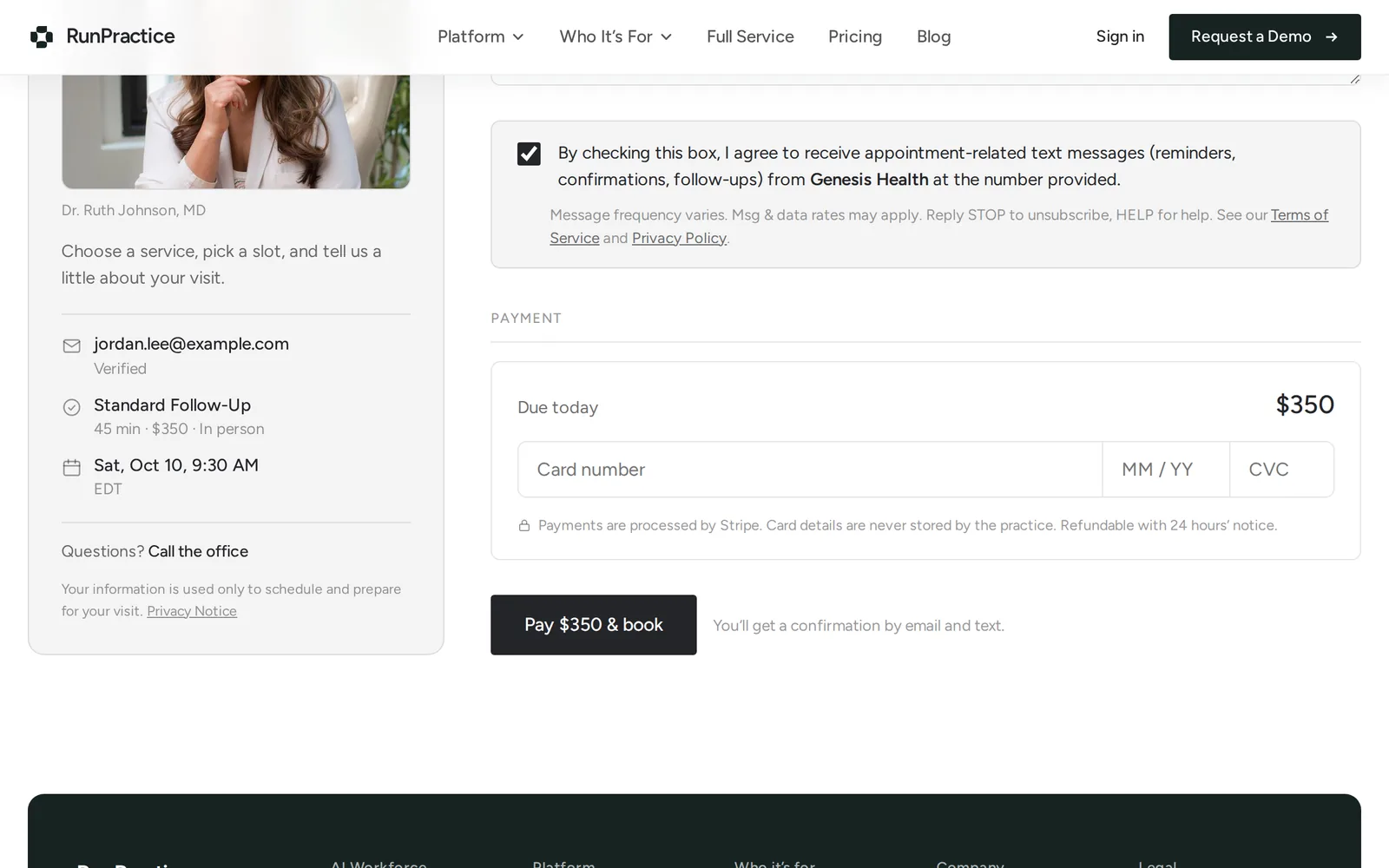
Task: Uncheck the text message consent checkbox
Action: (x=529, y=154)
